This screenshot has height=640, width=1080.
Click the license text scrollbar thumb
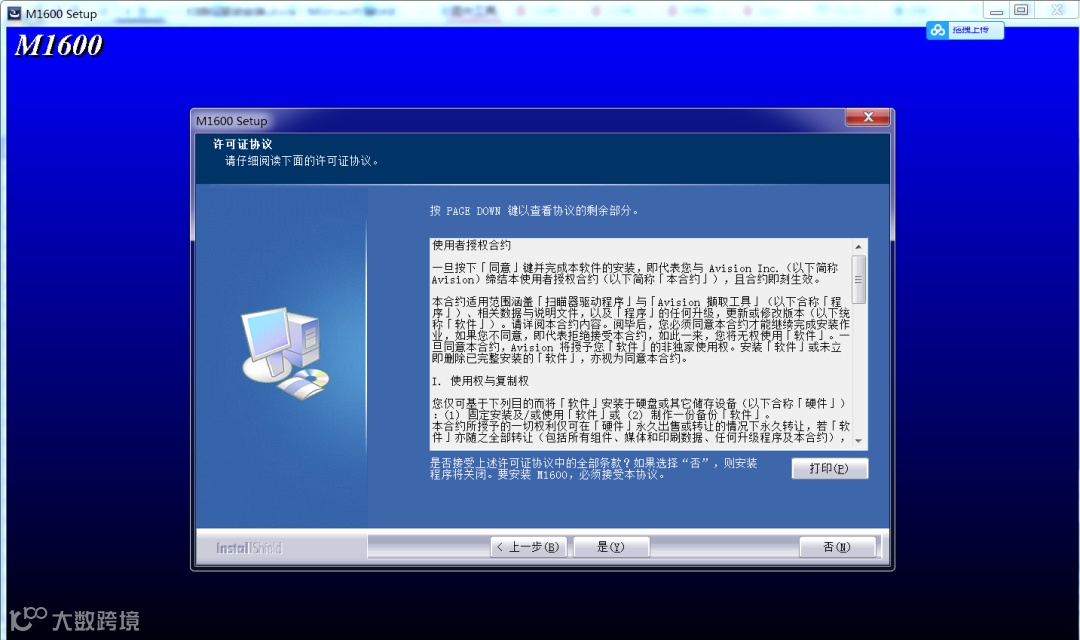(858, 279)
